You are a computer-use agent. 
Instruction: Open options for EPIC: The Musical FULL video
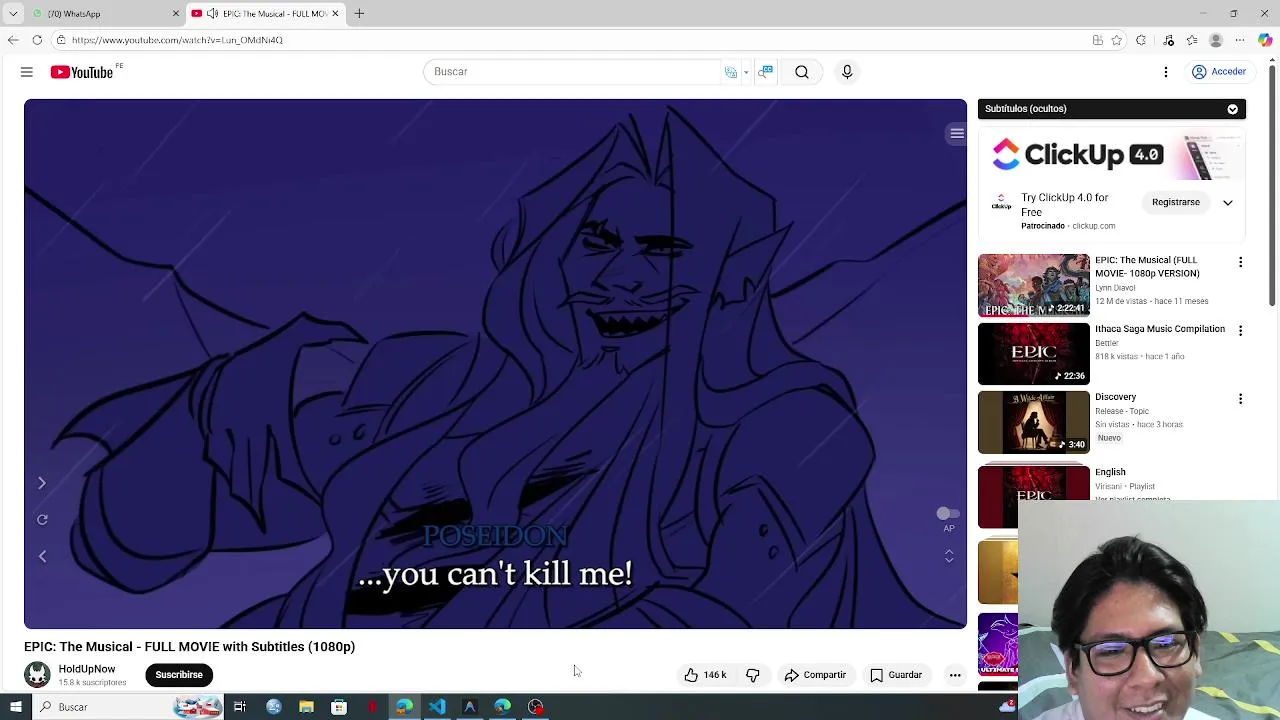[1241, 262]
